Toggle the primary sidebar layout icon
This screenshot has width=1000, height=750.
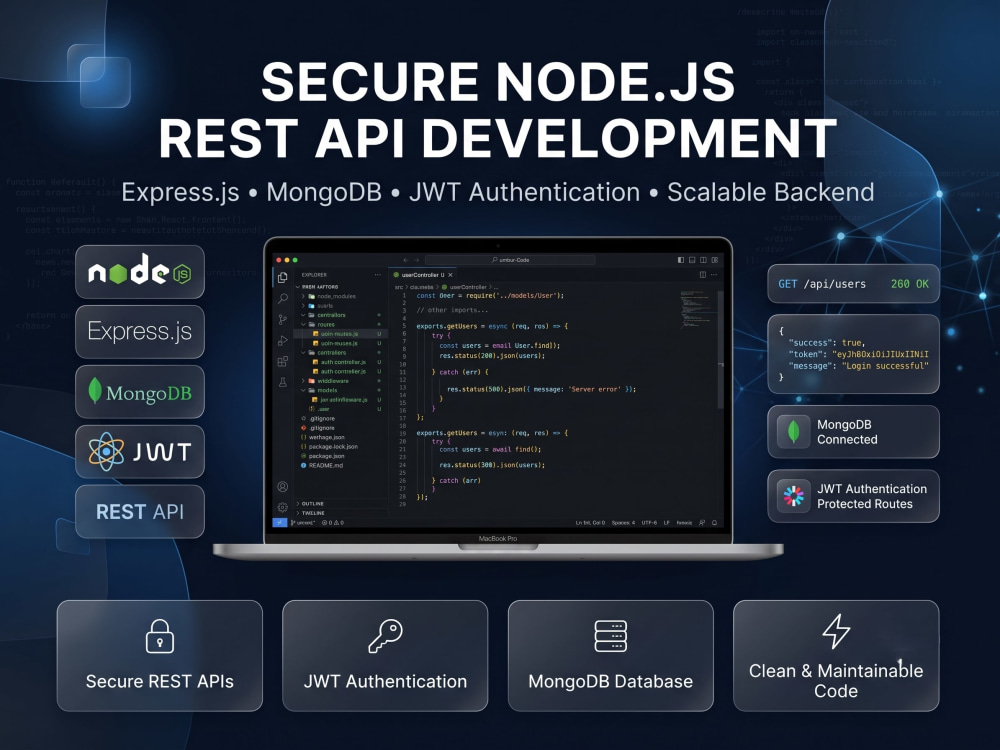681,260
